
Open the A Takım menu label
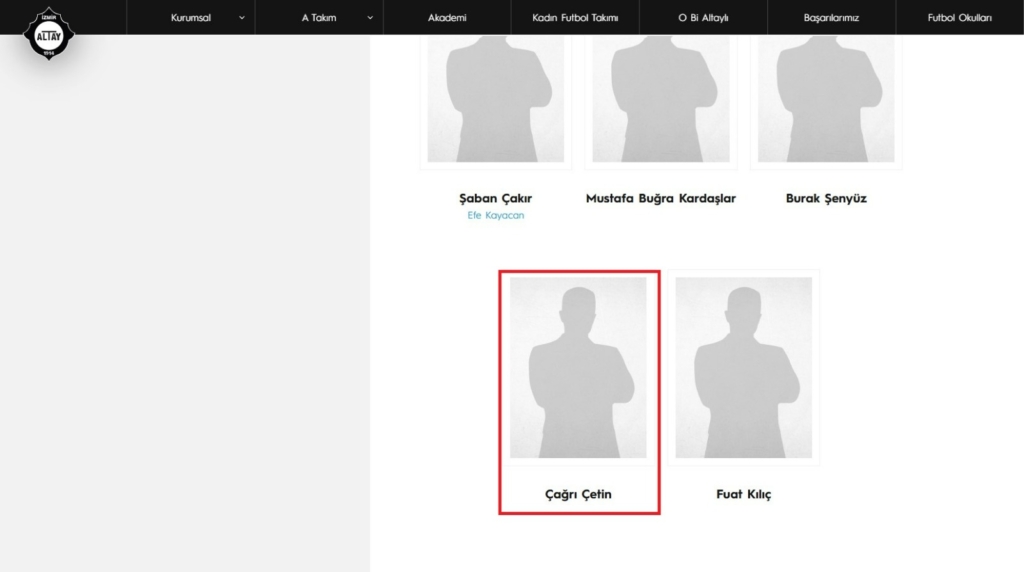click(319, 18)
